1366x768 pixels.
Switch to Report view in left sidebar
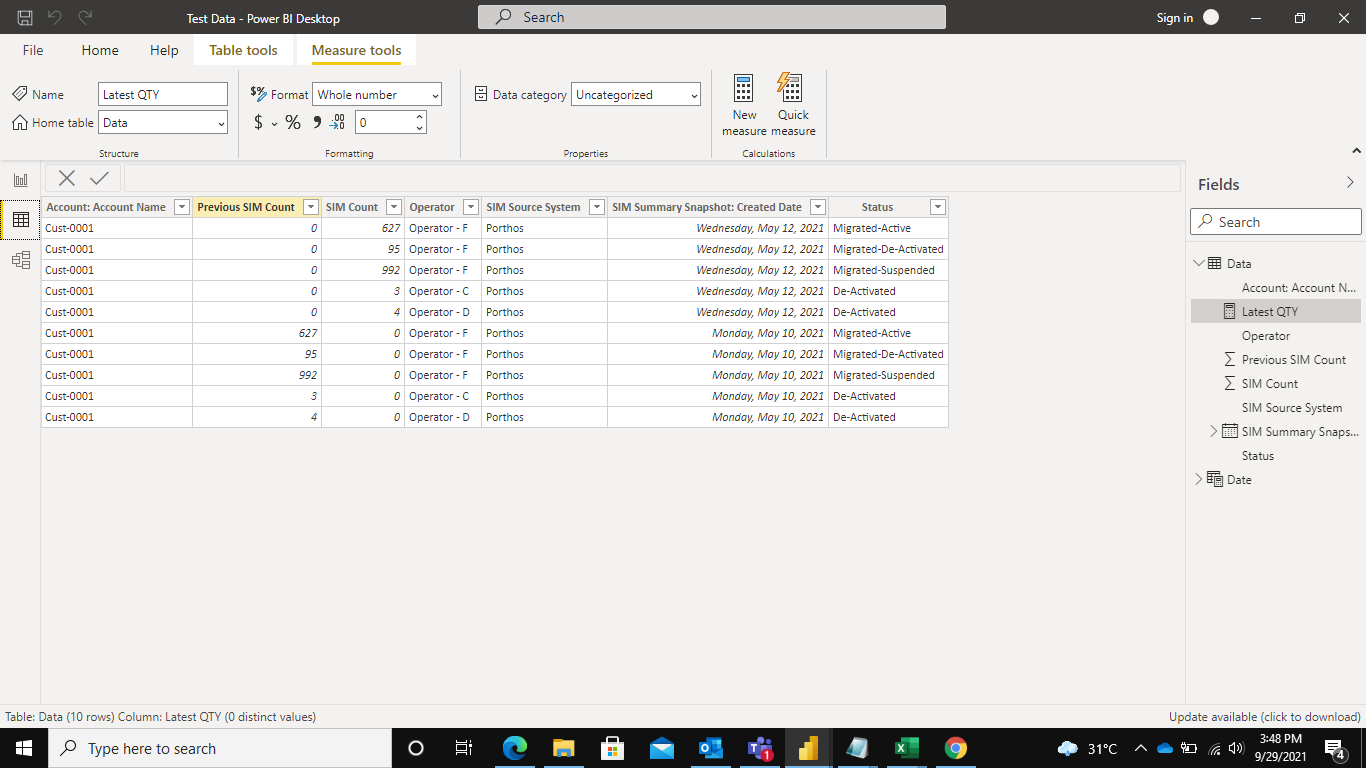[x=21, y=180]
